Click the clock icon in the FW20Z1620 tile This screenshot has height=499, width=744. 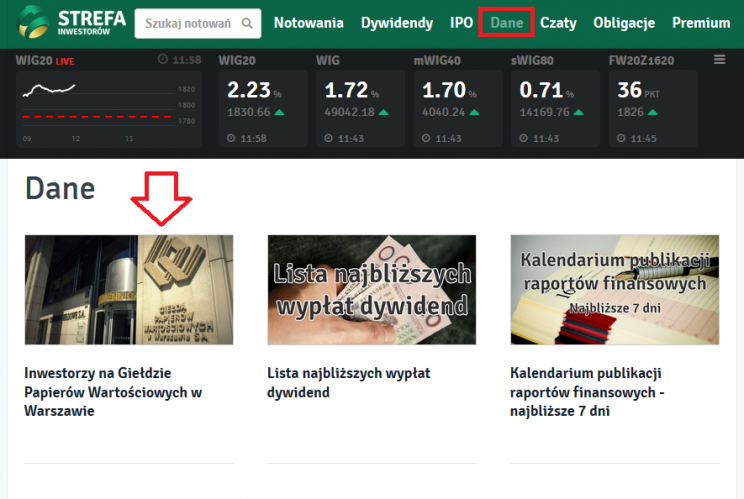(x=623, y=138)
